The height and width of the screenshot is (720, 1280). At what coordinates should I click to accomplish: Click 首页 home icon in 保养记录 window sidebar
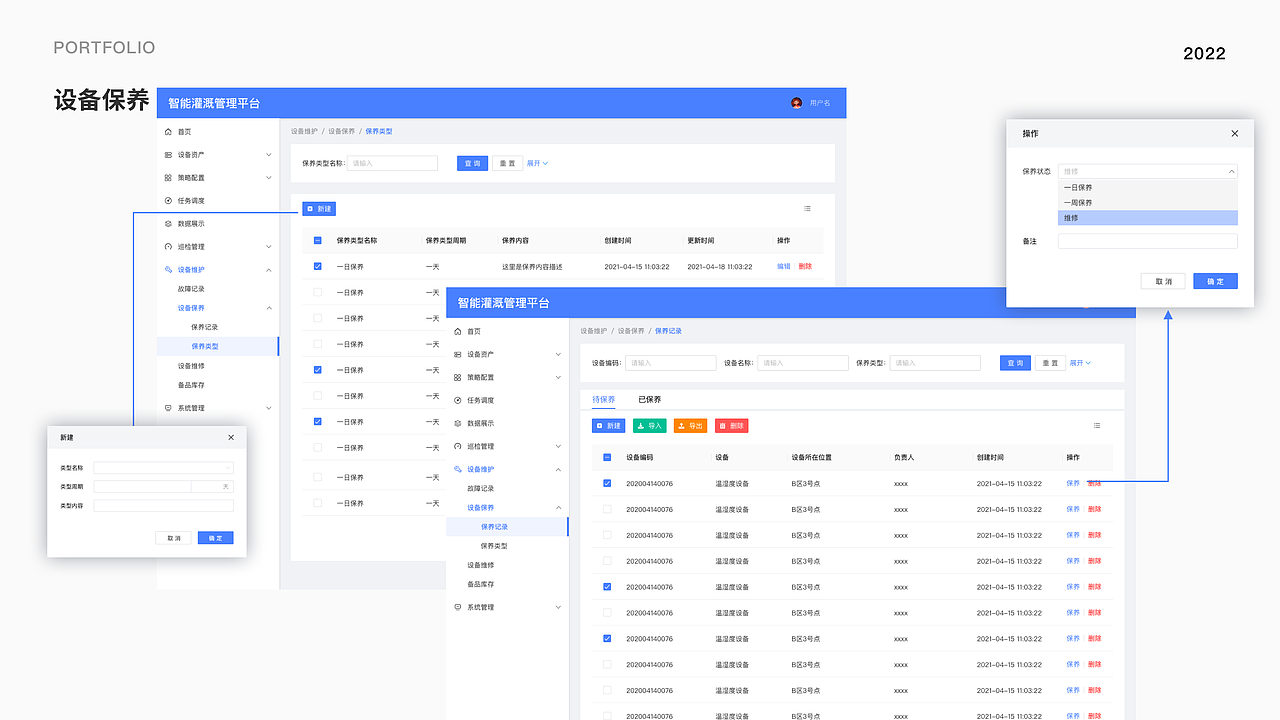pos(458,331)
